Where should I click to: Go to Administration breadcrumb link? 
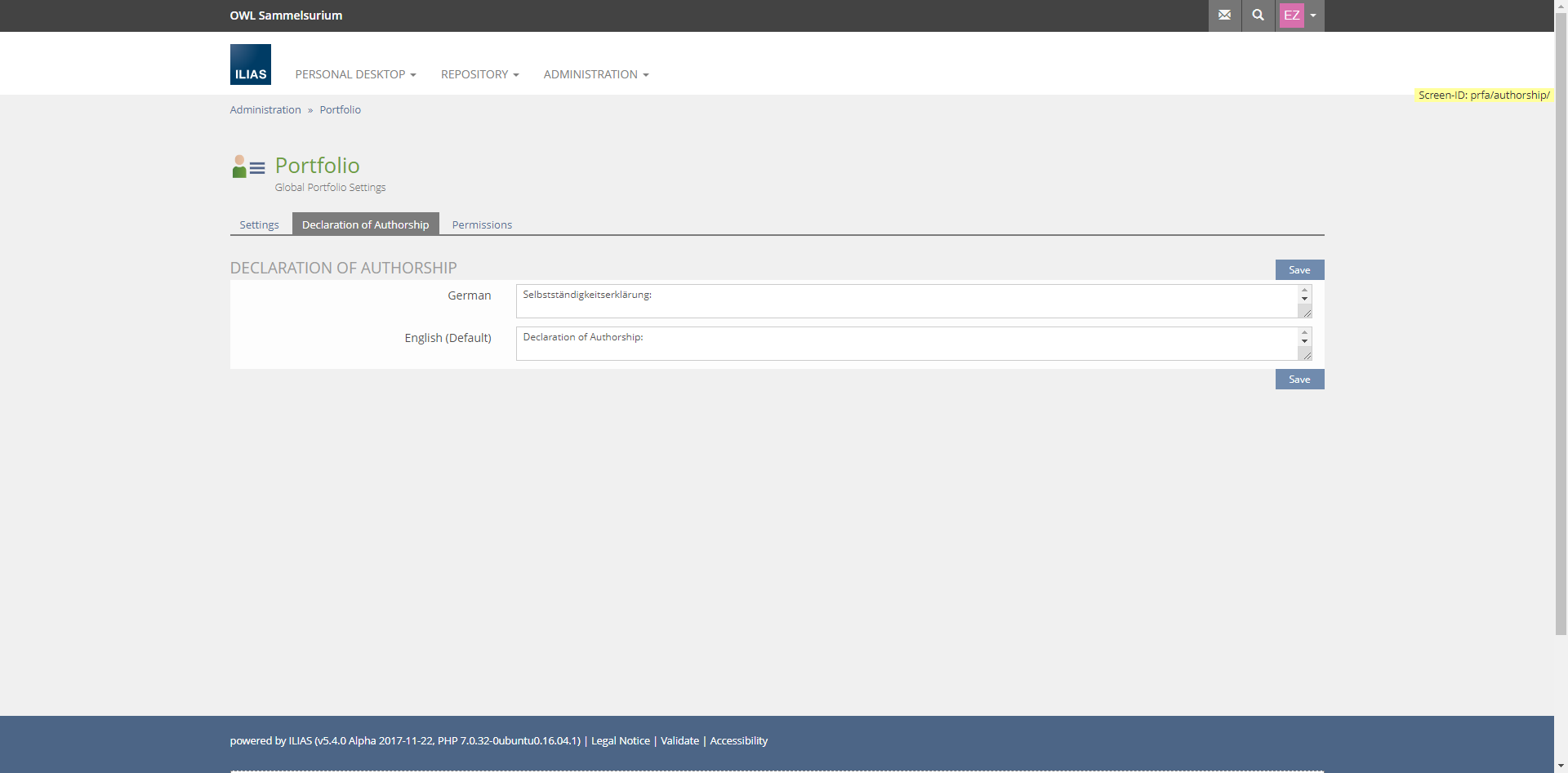(265, 110)
